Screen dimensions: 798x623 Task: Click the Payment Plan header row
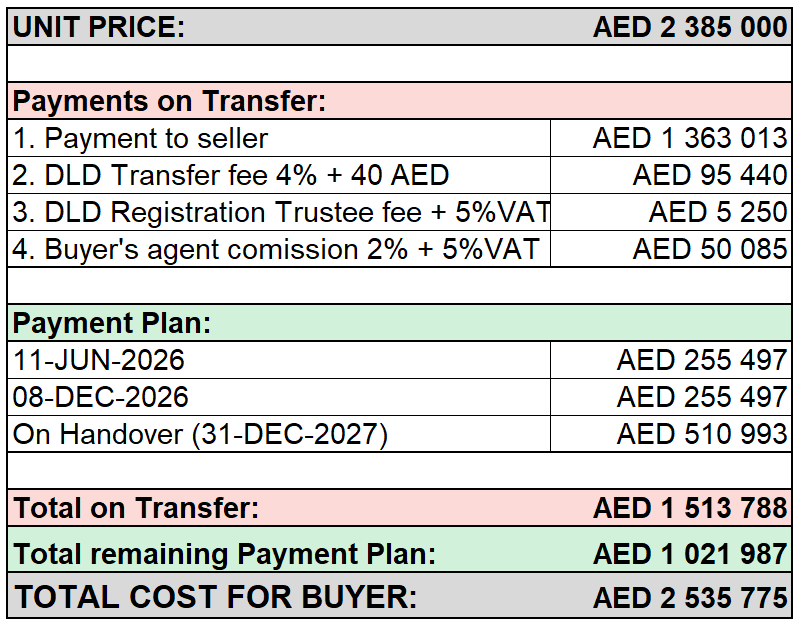400,323
